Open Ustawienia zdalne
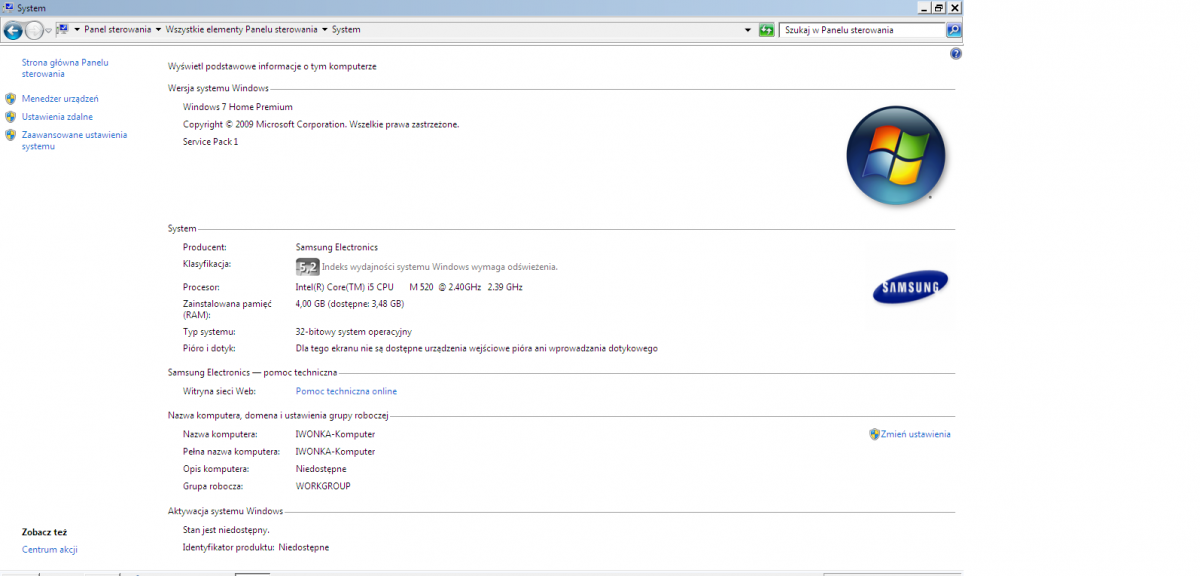 [57, 117]
